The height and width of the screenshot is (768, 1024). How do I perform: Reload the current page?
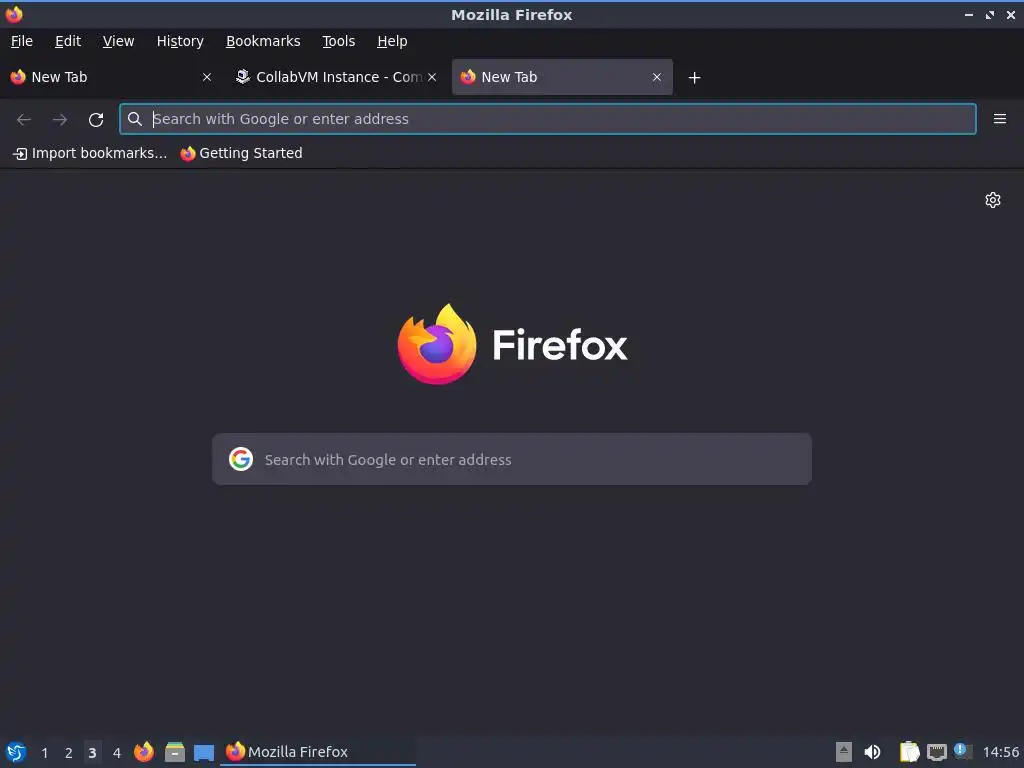click(96, 120)
